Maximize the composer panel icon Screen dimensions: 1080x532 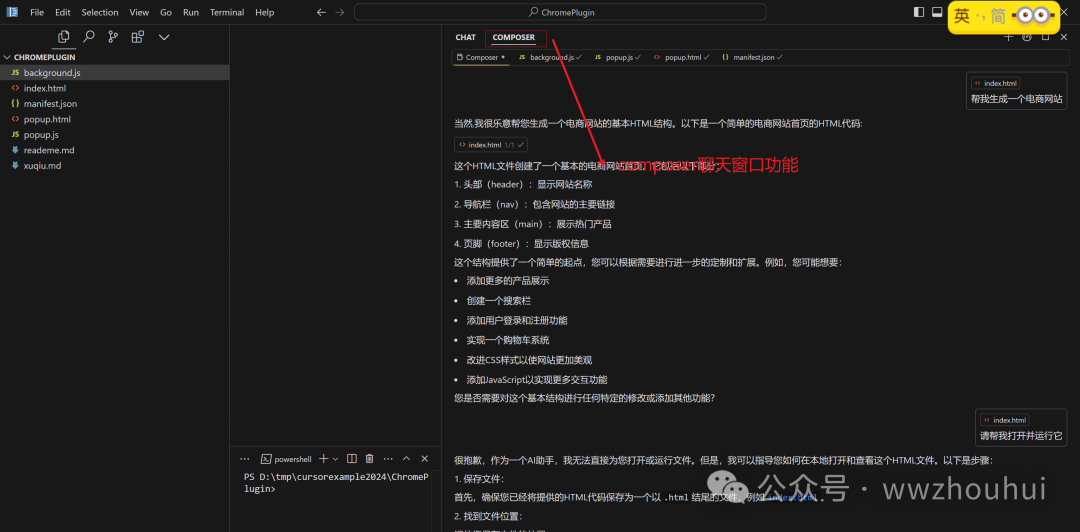1045,37
